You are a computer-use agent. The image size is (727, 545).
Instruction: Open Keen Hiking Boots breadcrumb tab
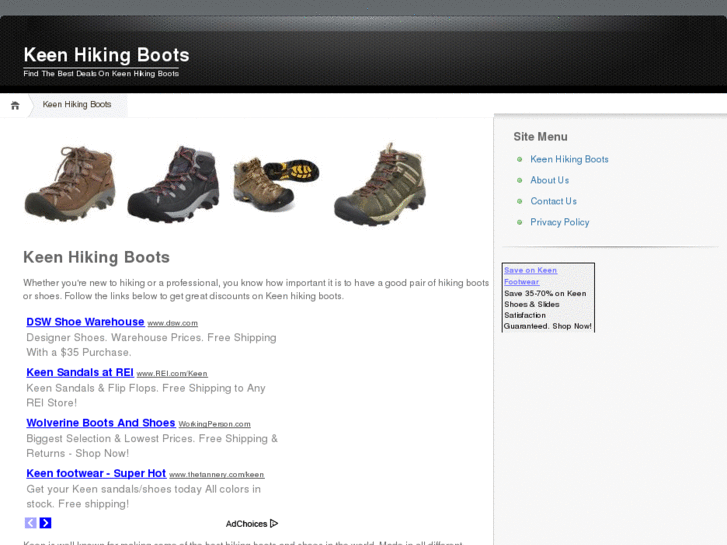pyautogui.click(x=77, y=105)
